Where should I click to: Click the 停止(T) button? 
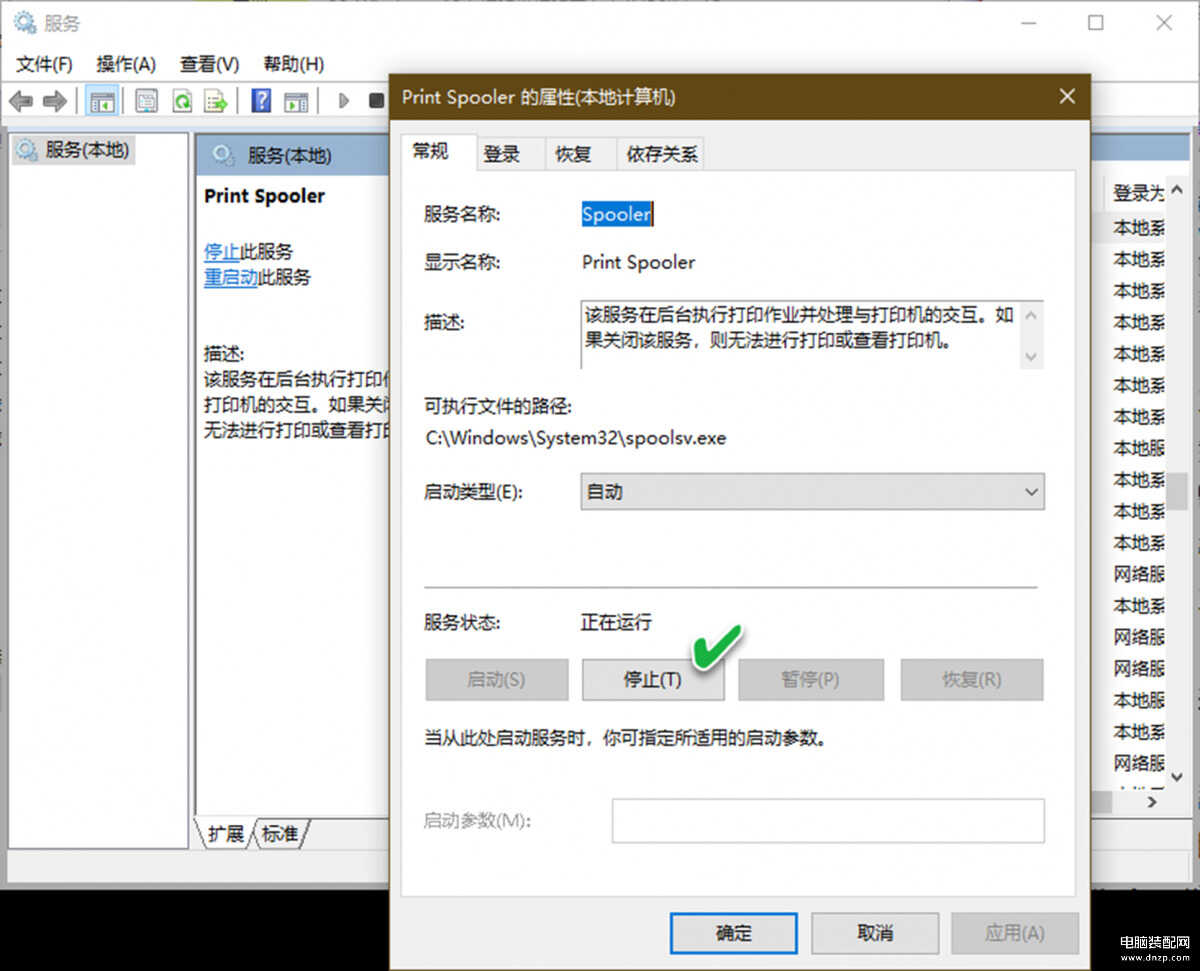pos(653,679)
